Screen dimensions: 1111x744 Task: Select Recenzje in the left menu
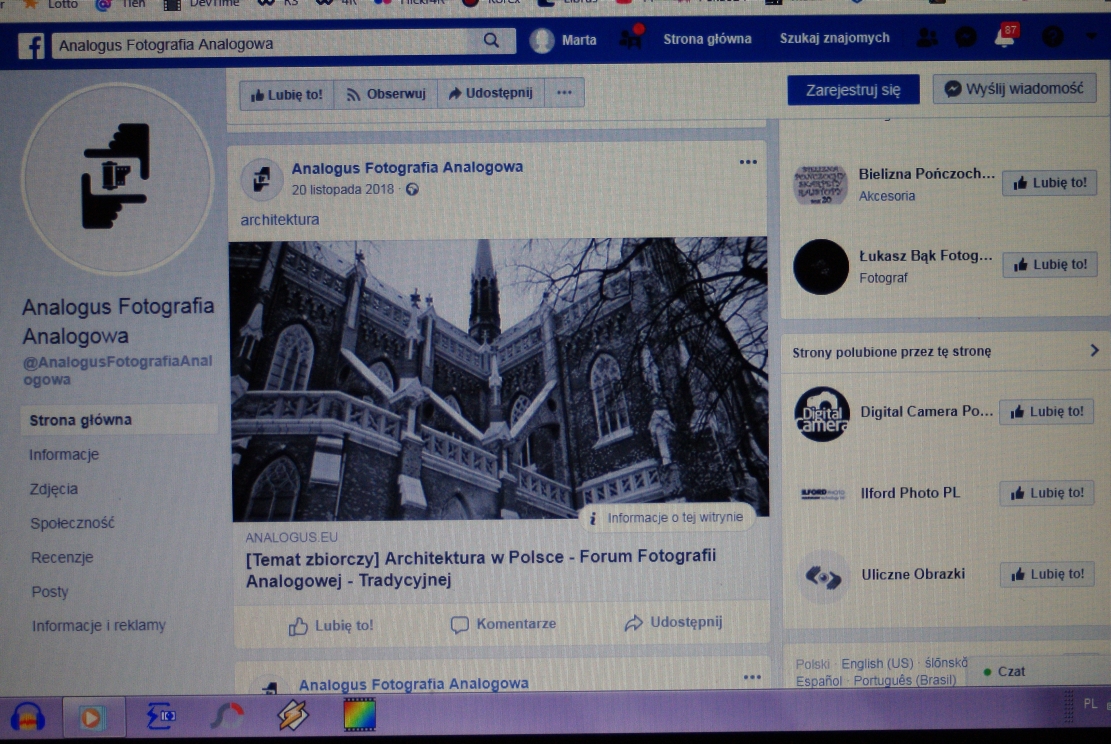pos(61,557)
